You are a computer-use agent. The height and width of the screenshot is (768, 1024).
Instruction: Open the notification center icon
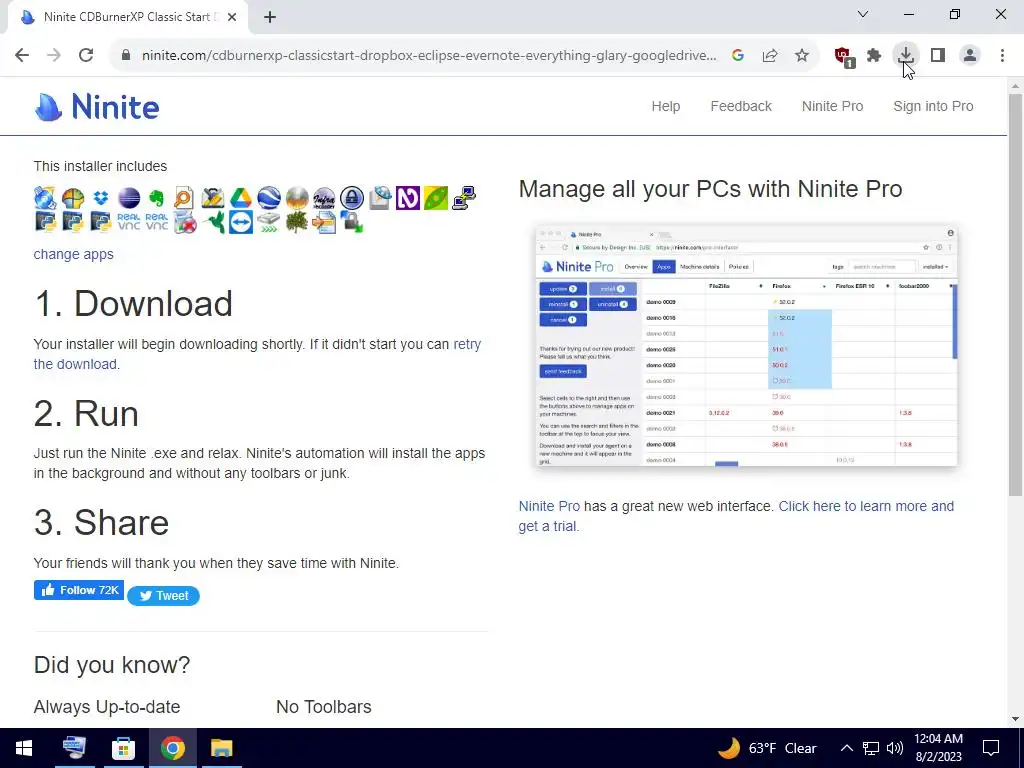coord(991,748)
